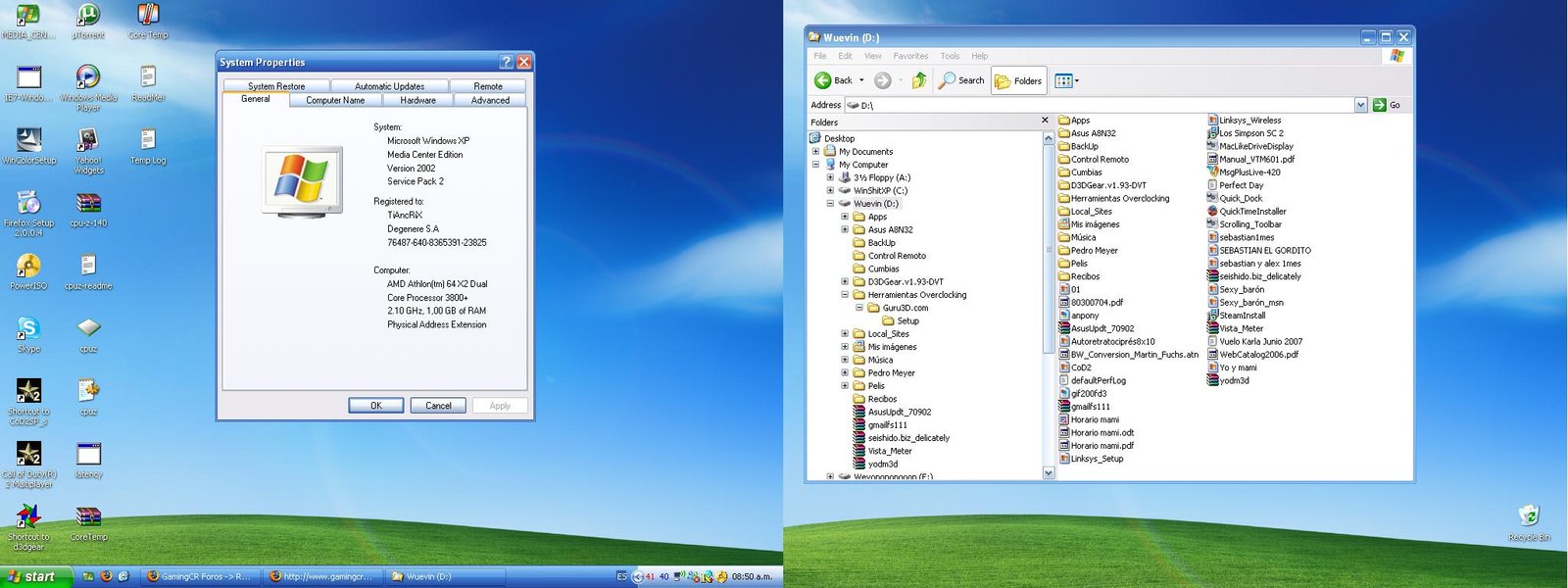Screen dimensions: 1568x588
Task: Toggle the Folders pane button
Action: pyautogui.click(x=1019, y=80)
